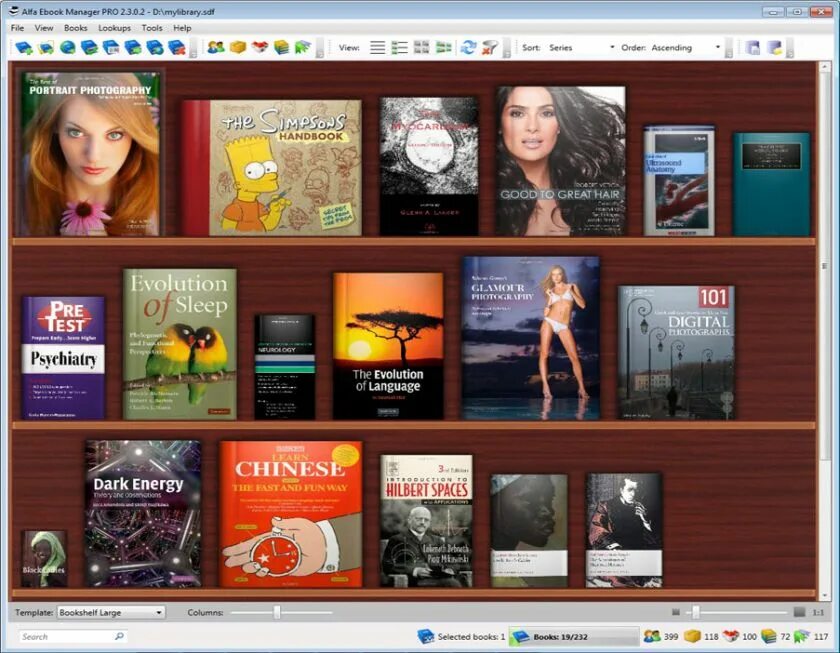Click the large thumbnail size icon
The image size is (840, 653).
pyautogui.click(x=799, y=612)
